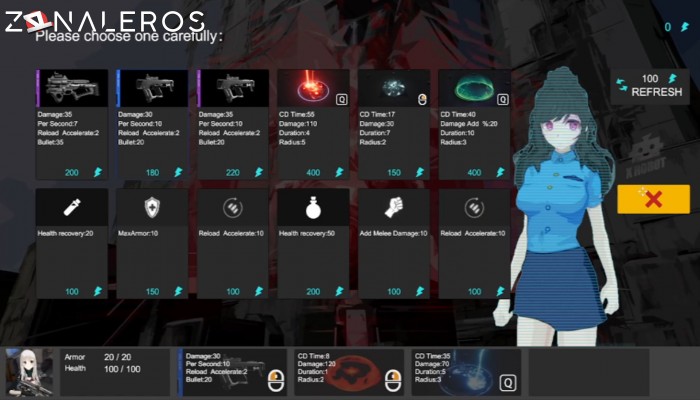
Task: Close the shop with the yellow X button
Action: [x=653, y=199]
